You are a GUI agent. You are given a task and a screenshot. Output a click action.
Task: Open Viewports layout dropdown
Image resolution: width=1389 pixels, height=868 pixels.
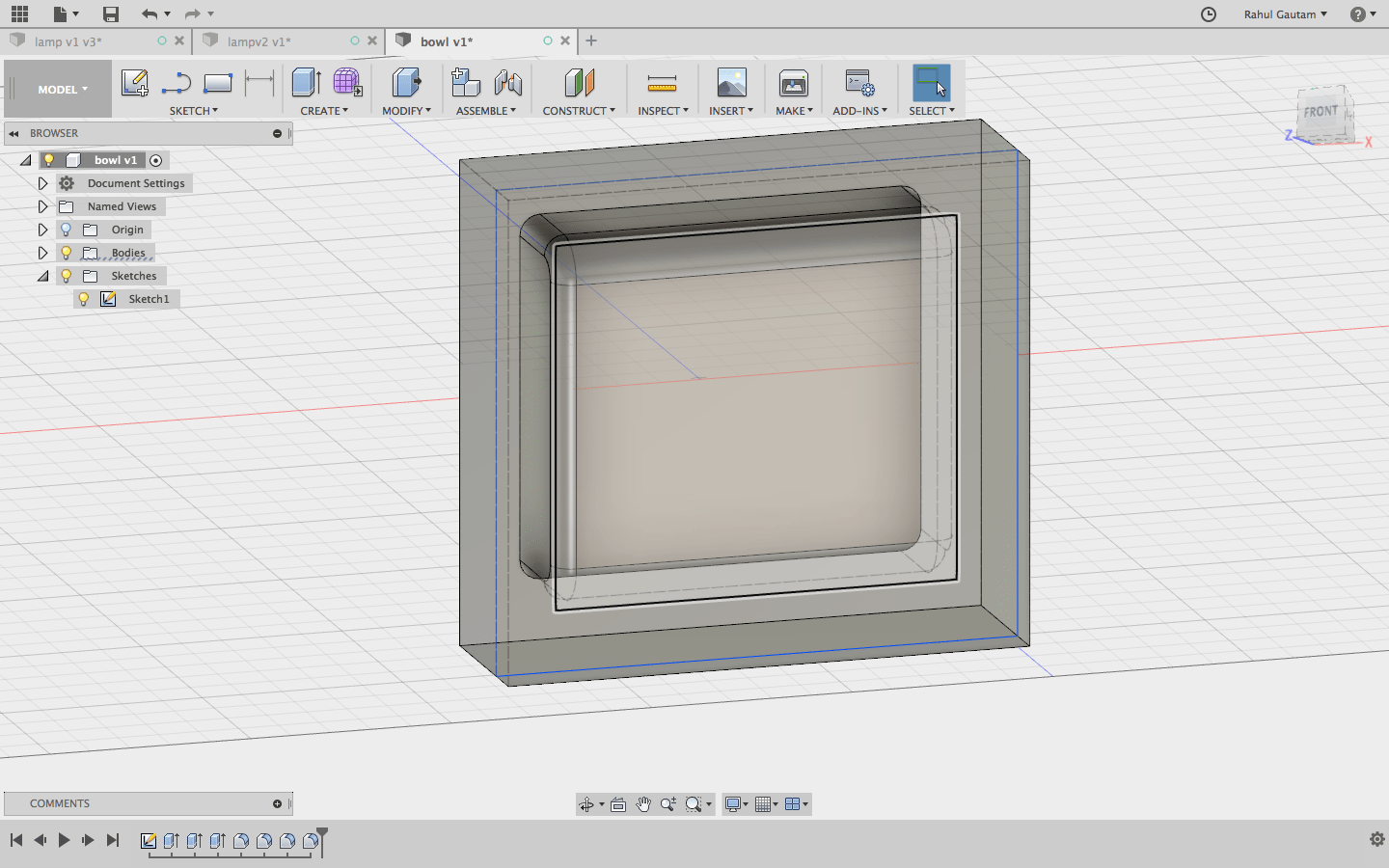point(797,804)
